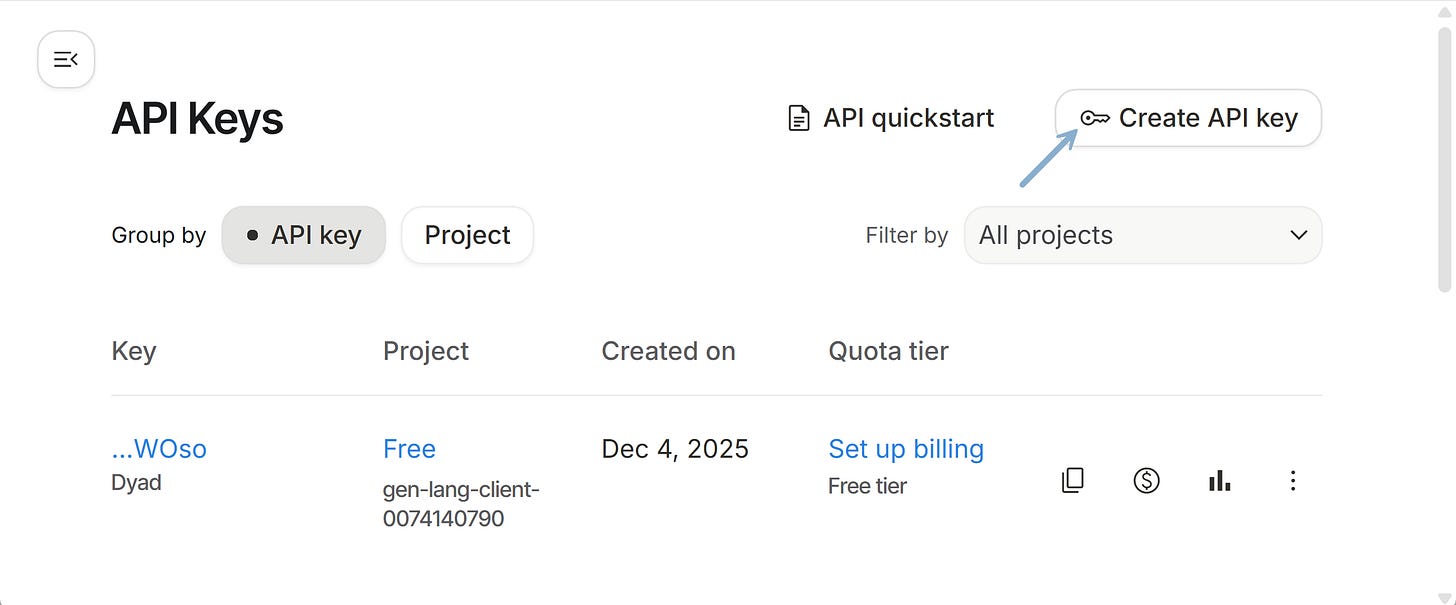Click the key icon inside Create API key

coord(1096,117)
